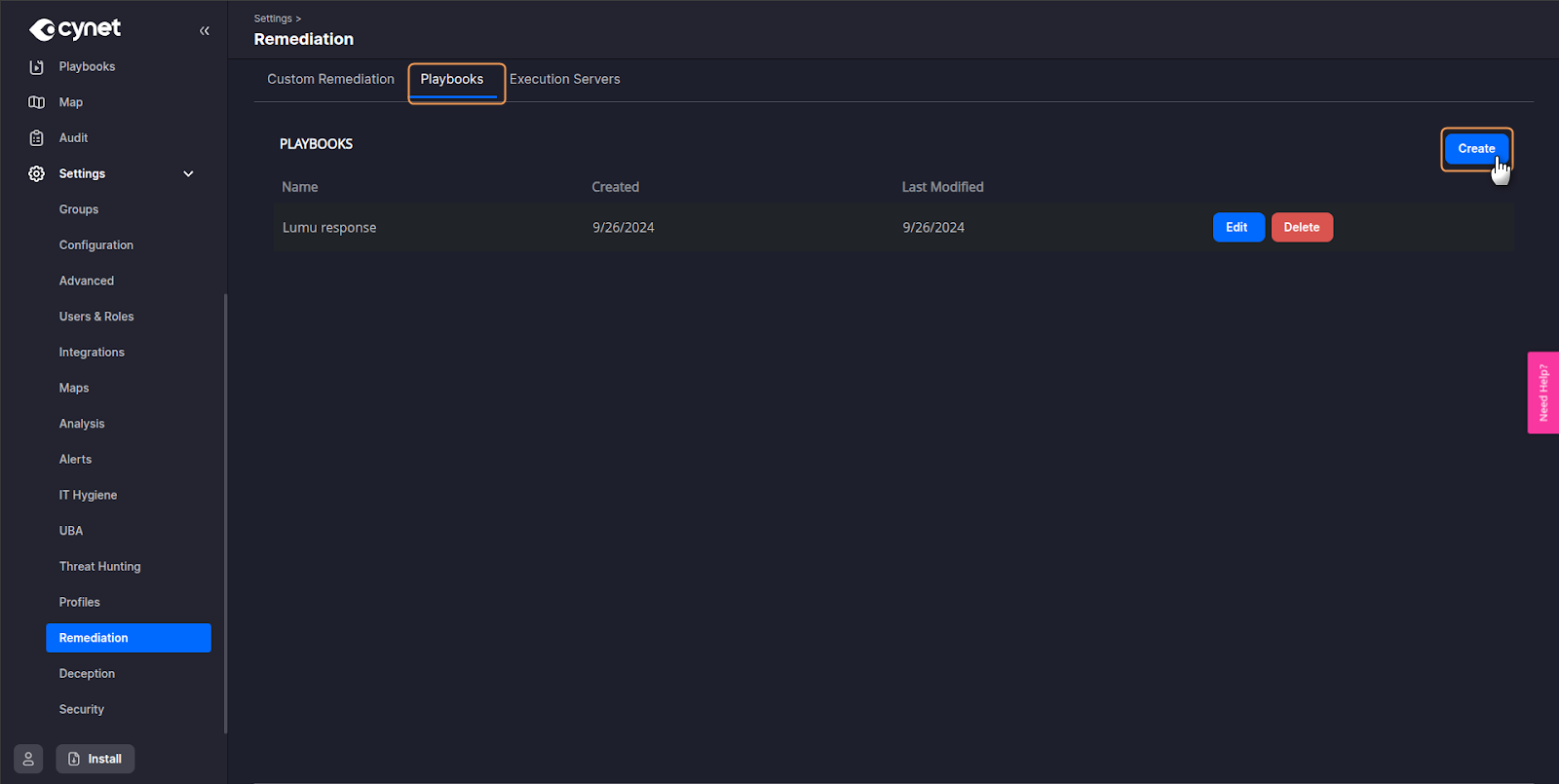Viewport: 1559px width, 784px height.
Task: Select the Audit clipboard icon
Action: (37, 138)
